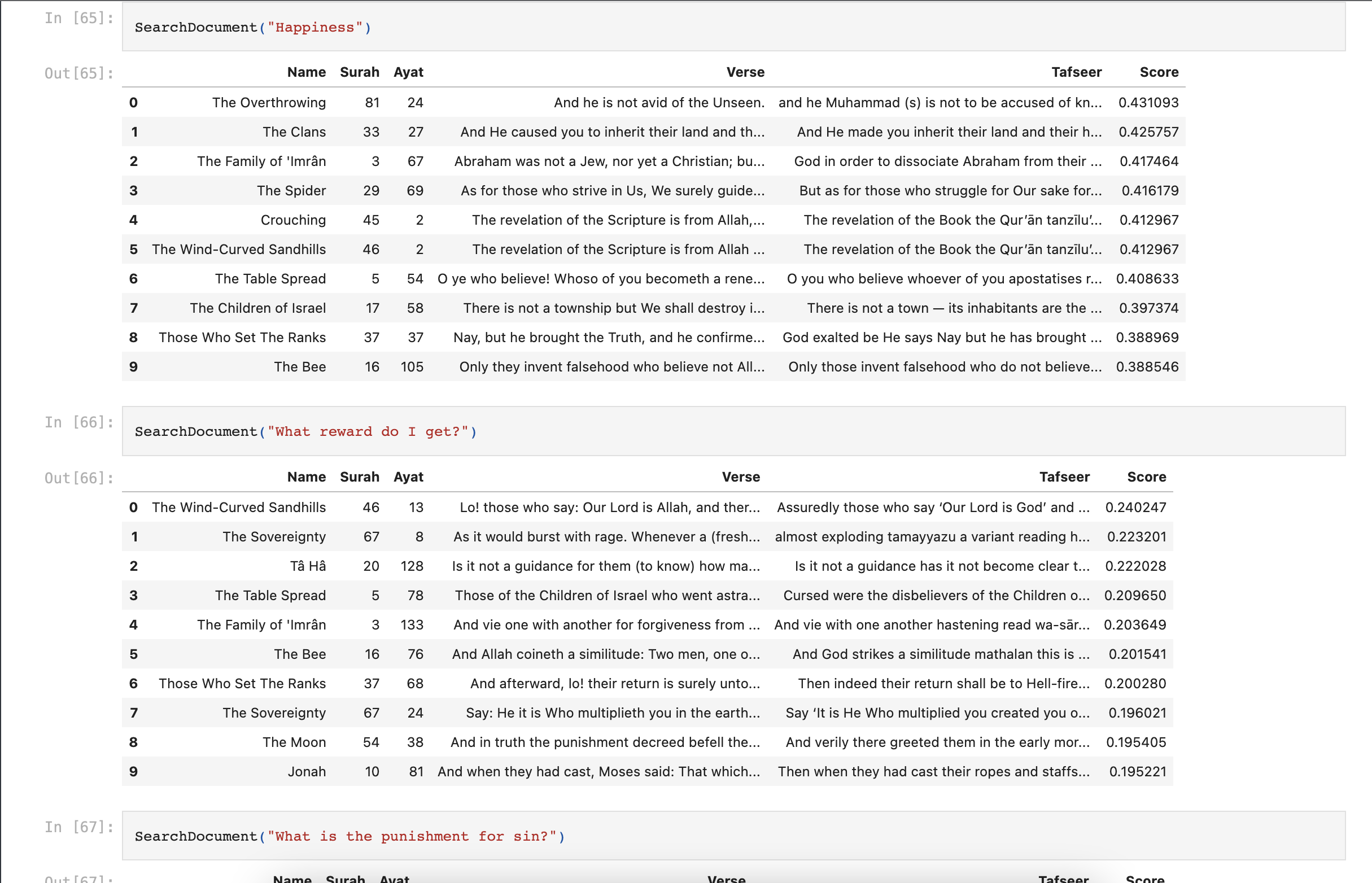Click the In [67] prompt label
This screenshot has width=1372, height=883.
click(x=79, y=827)
